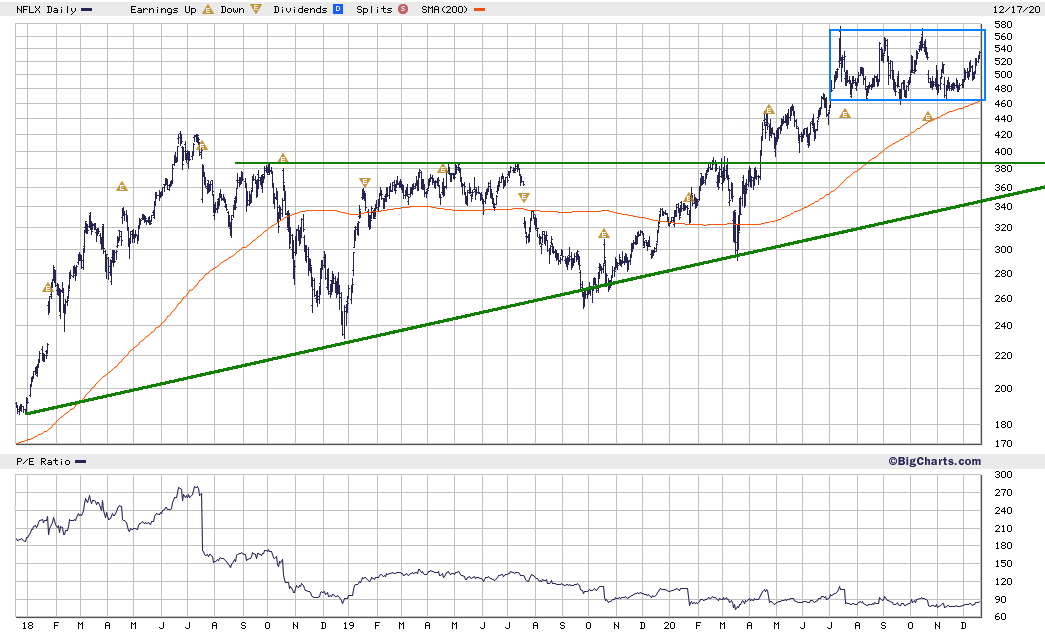Click the 270 label on P/E axis
This screenshot has height=635, width=1045.
click(x=1003, y=493)
